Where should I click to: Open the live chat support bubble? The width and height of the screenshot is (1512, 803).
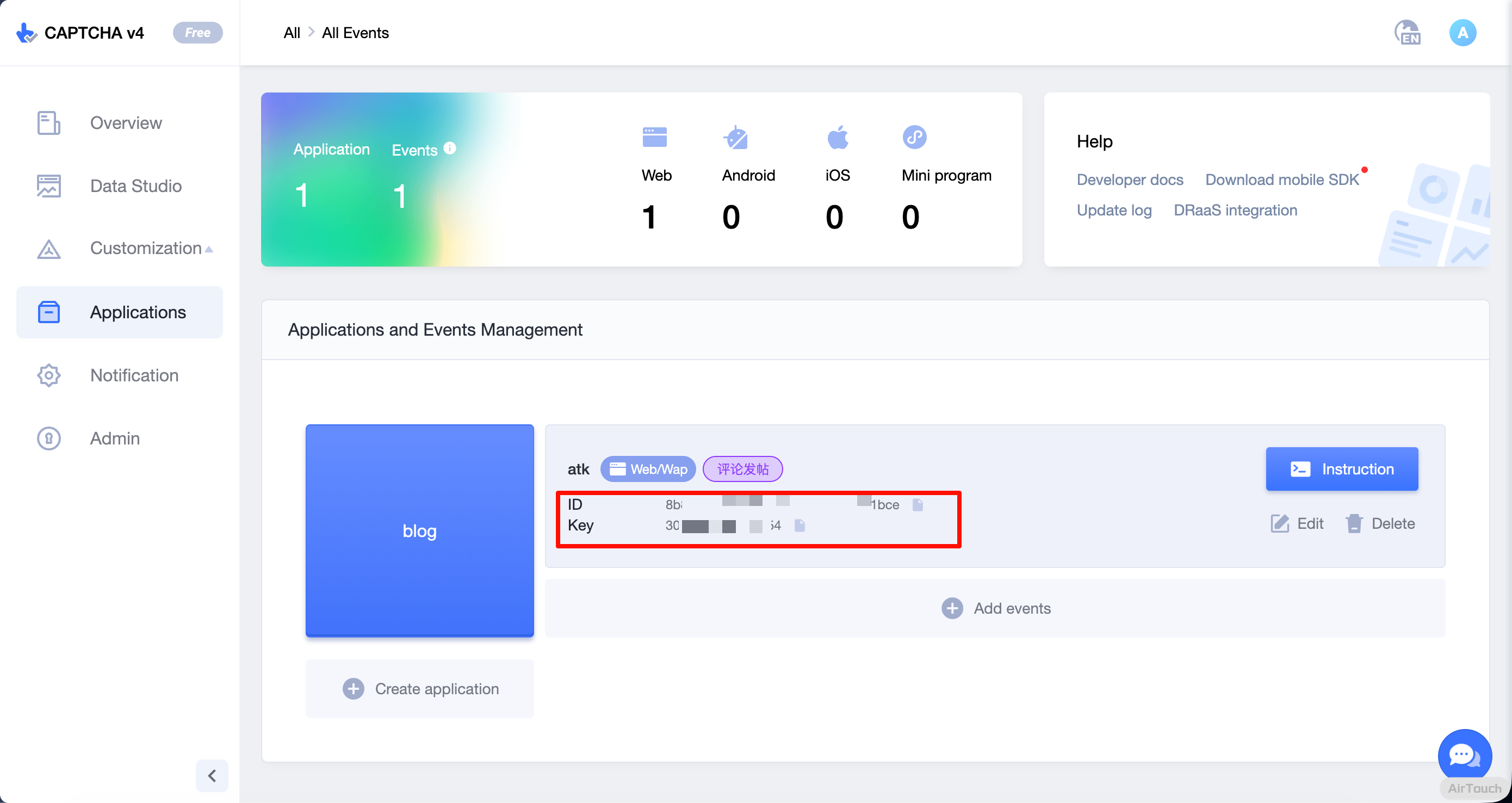pos(1464,756)
